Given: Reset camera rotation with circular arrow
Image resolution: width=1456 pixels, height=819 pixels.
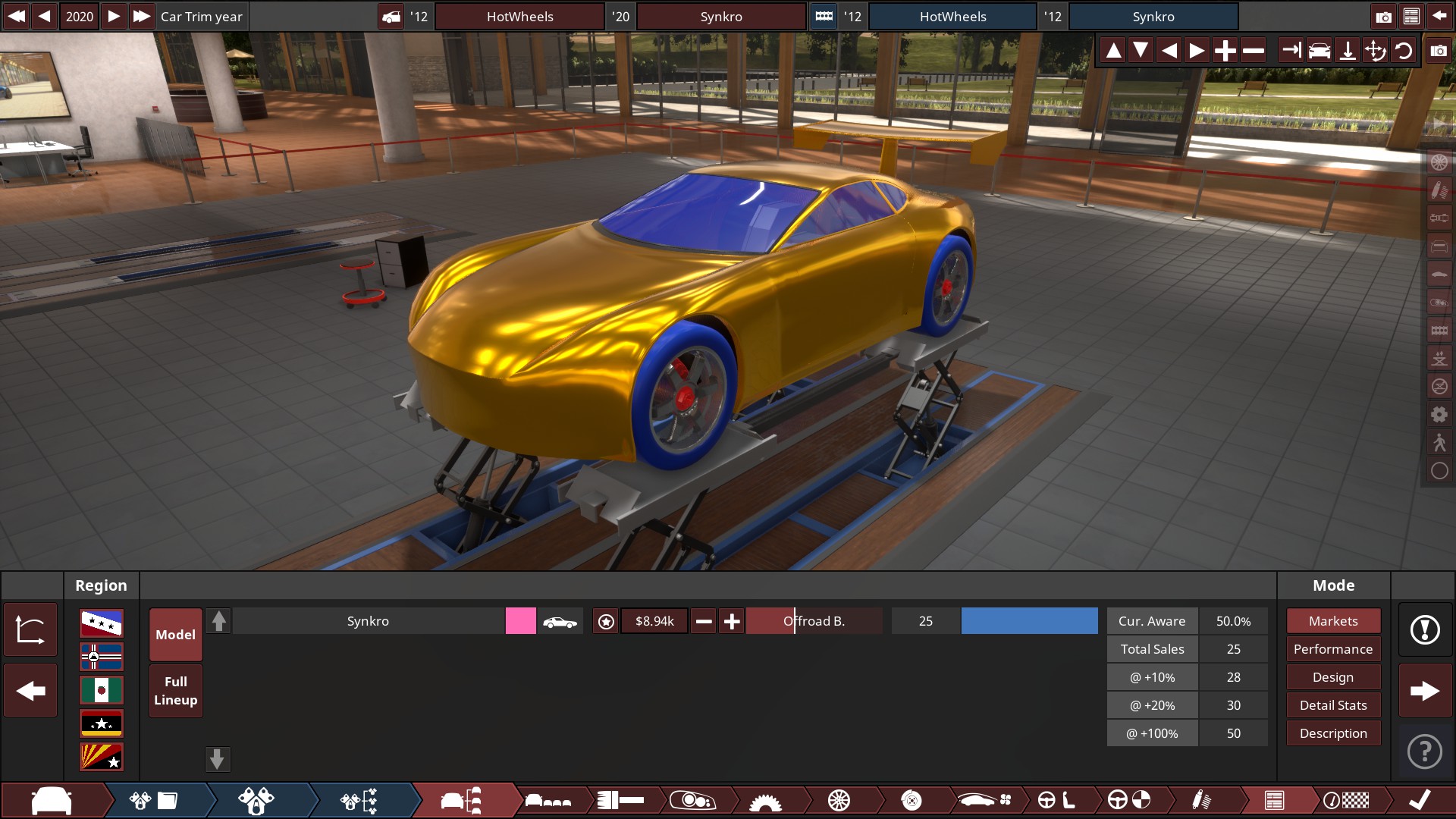Looking at the screenshot, I should click(x=1404, y=51).
